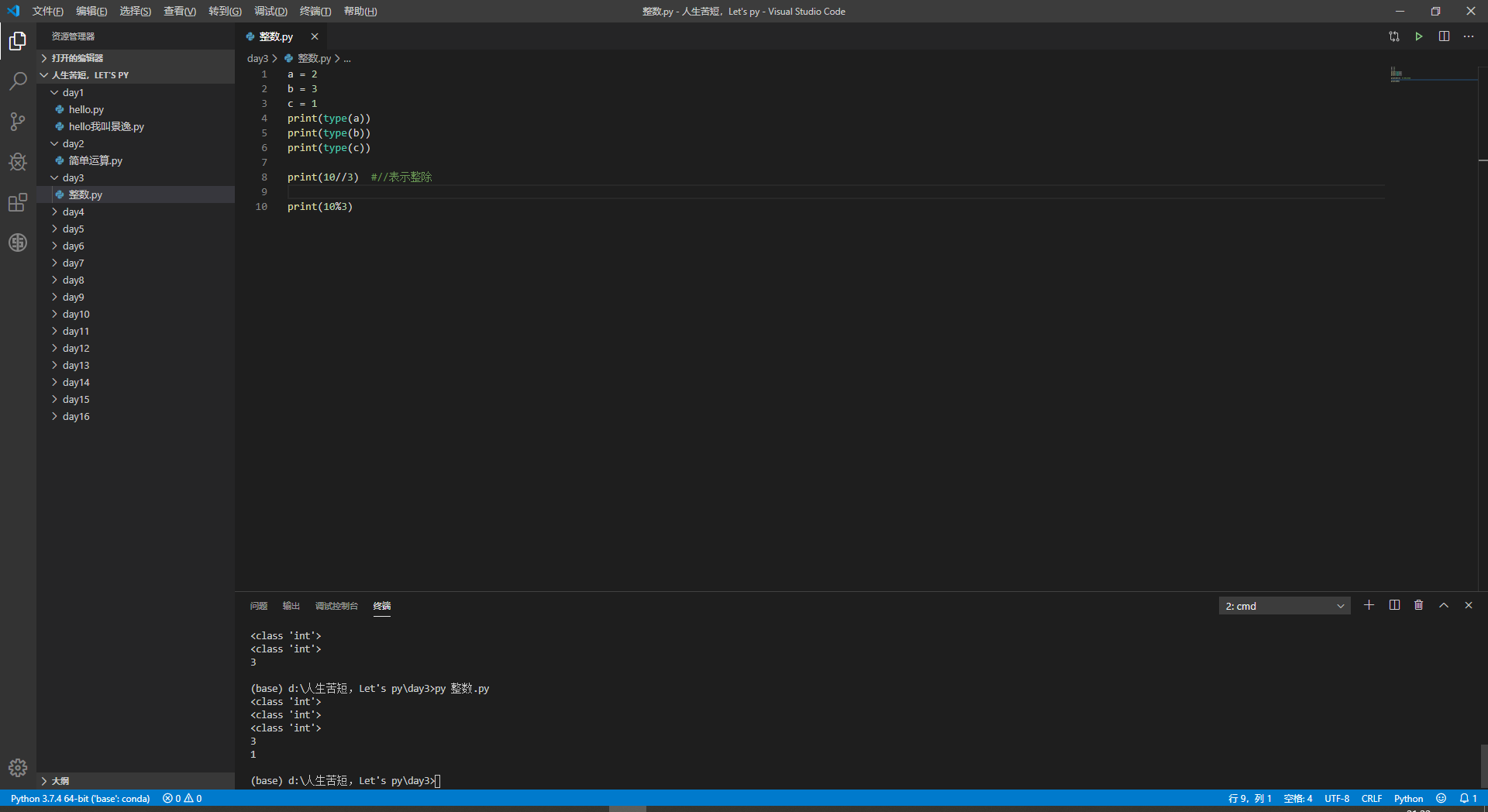Create a new terminal with plus icon
The image size is (1488, 812).
1369,605
